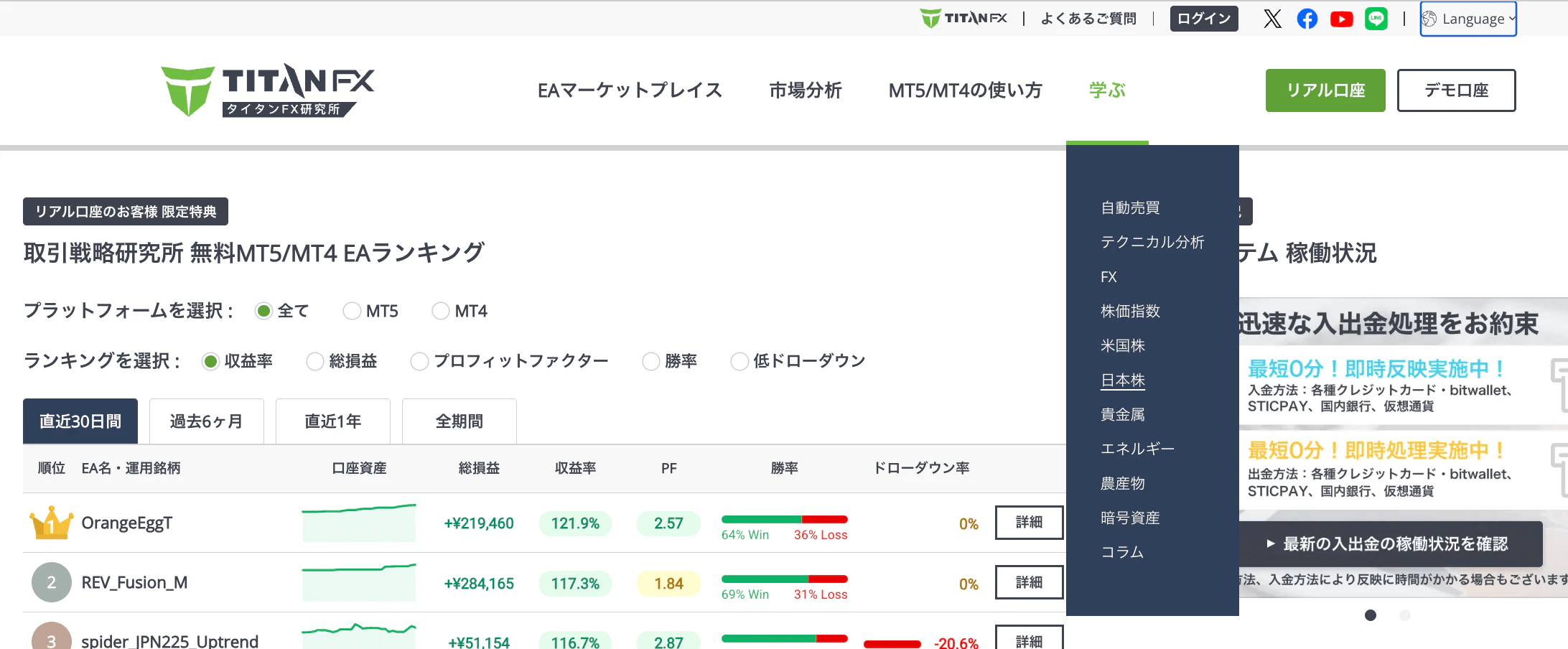Click the small Titan FX top-bar logo
This screenshot has width=1568, height=649.
963,19
